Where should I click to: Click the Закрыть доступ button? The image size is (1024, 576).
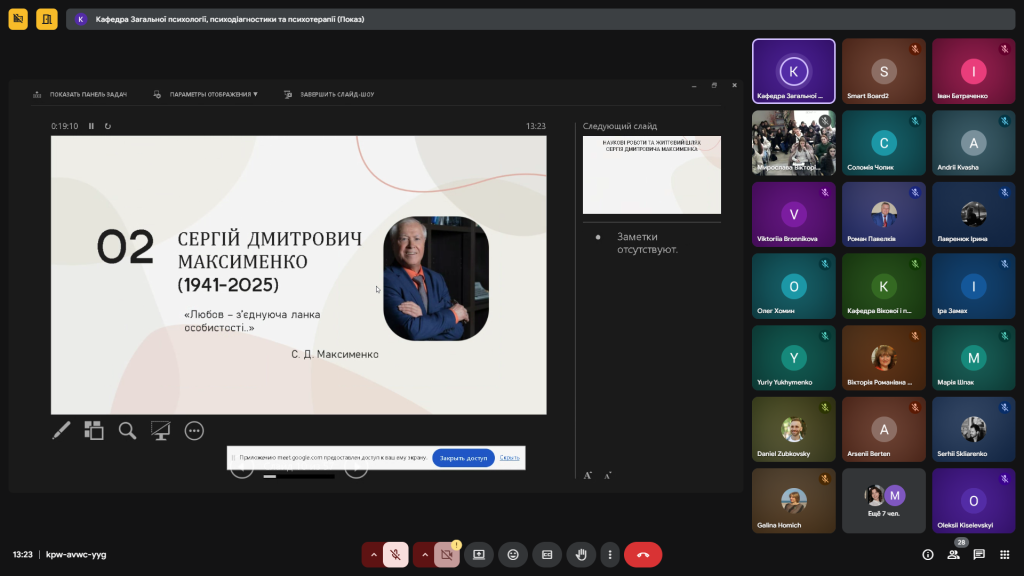point(463,458)
